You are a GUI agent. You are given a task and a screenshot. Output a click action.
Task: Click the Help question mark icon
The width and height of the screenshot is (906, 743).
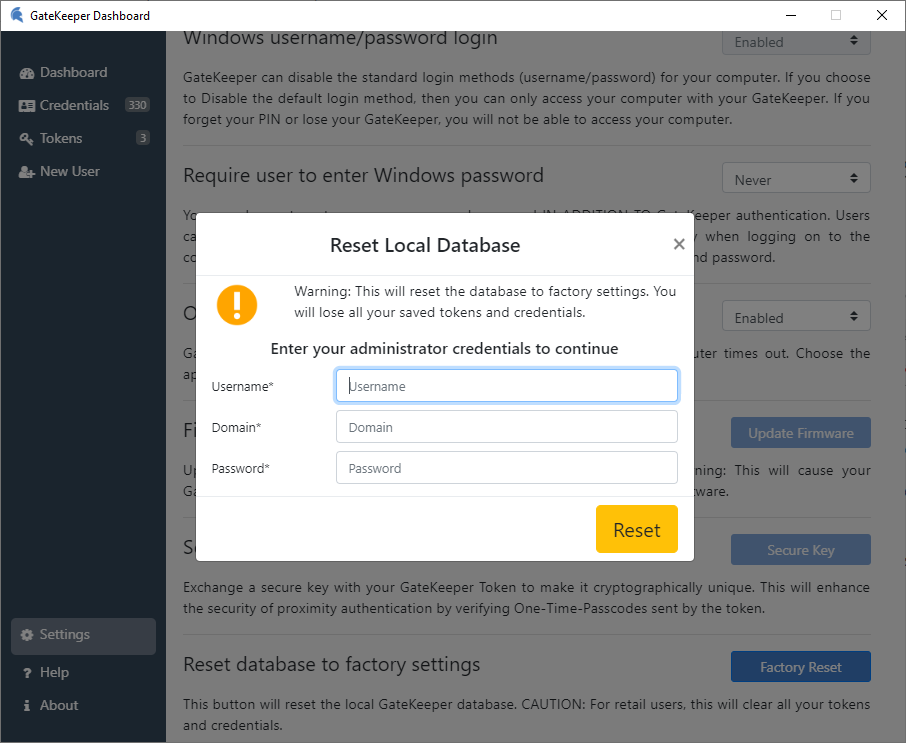coord(27,673)
